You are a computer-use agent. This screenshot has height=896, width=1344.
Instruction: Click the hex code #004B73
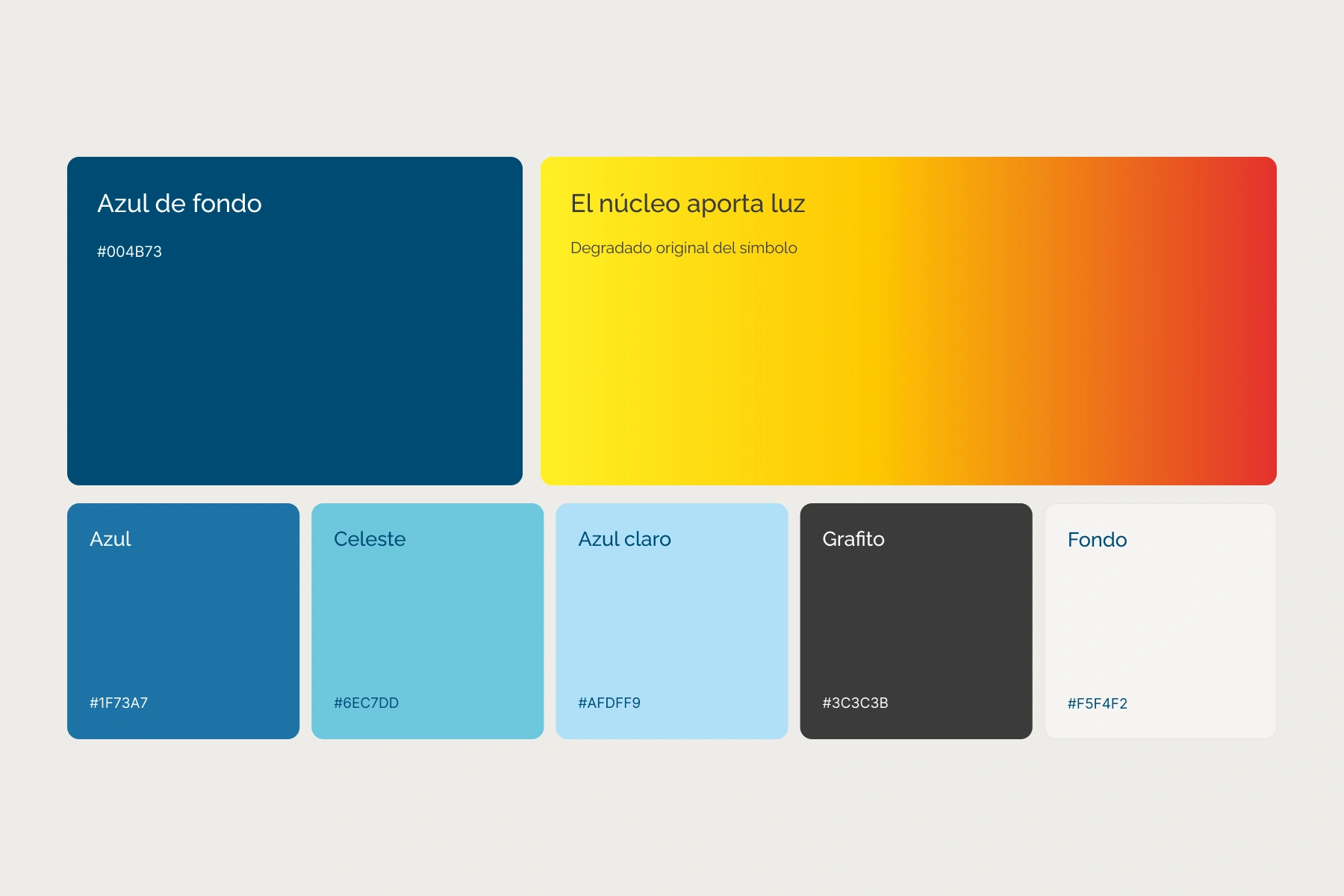coord(129,252)
